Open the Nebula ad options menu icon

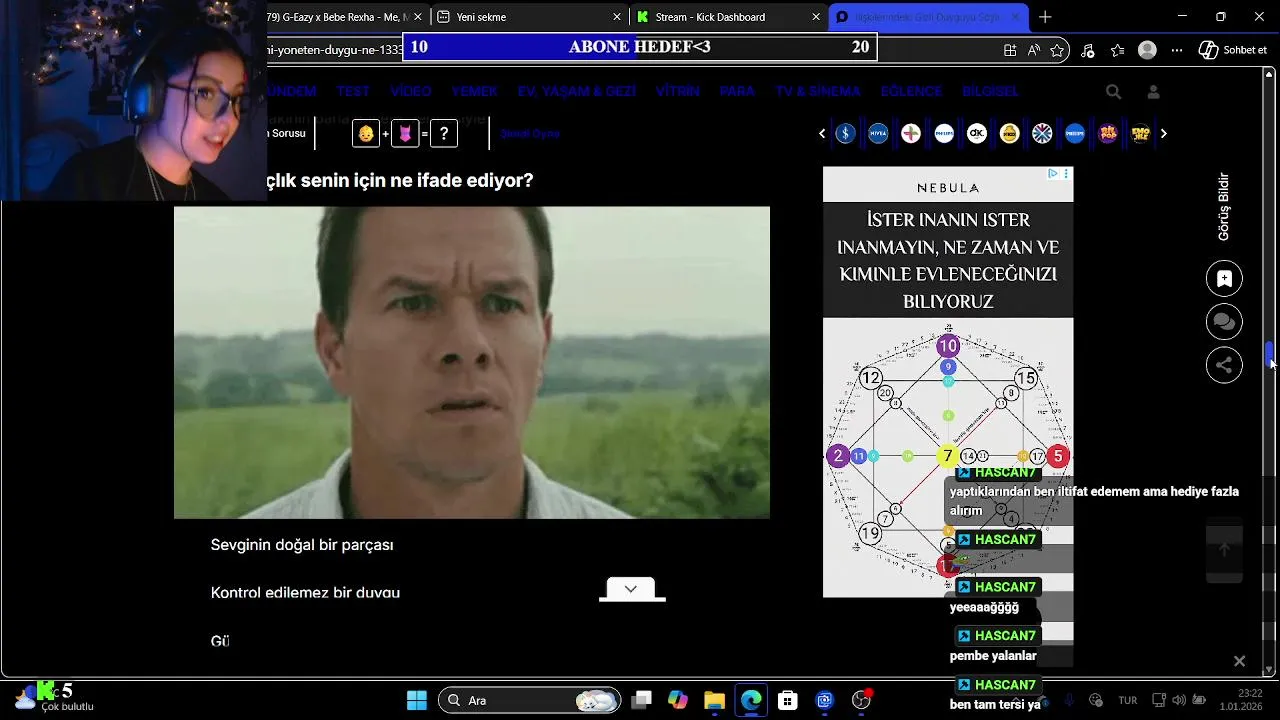pos(1066,174)
